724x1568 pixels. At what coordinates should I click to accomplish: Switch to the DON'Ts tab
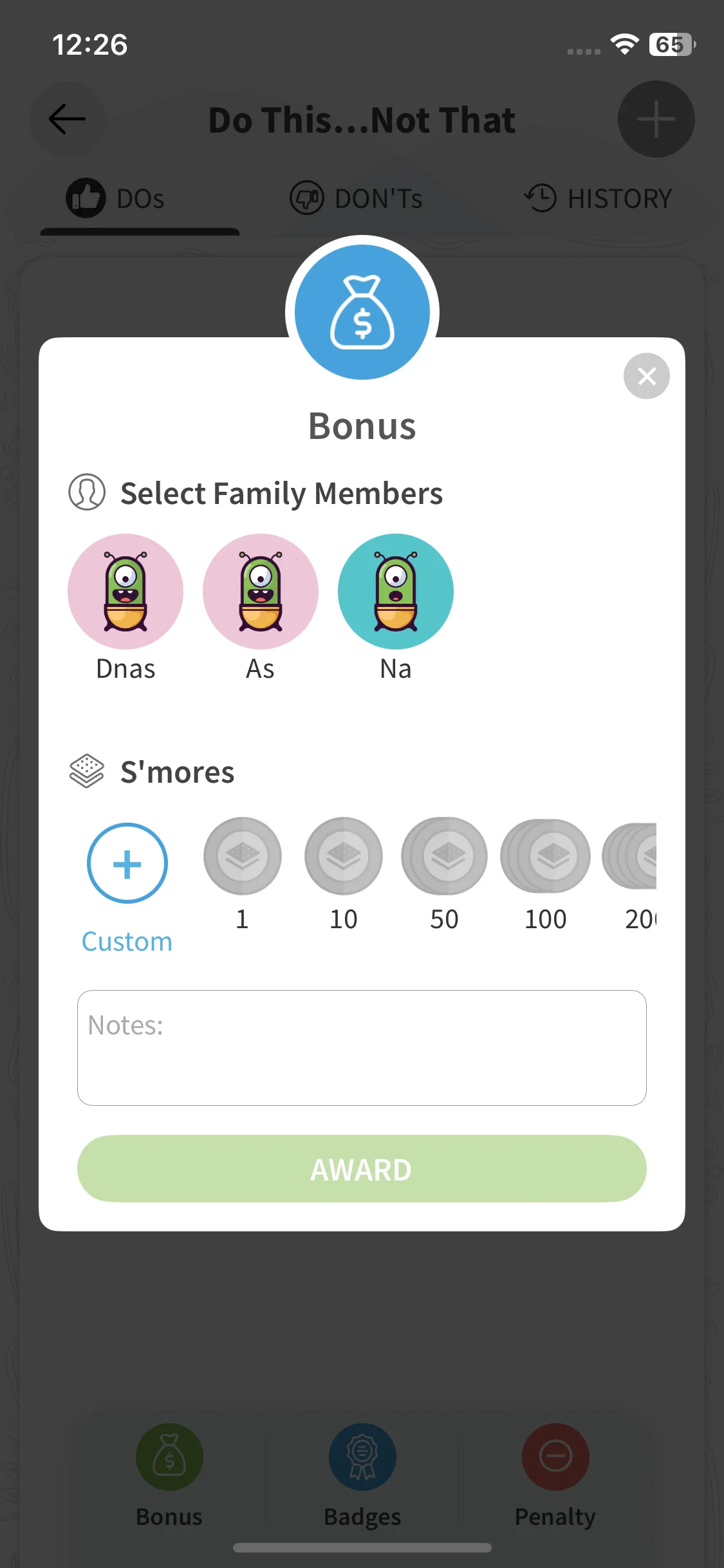[356, 198]
